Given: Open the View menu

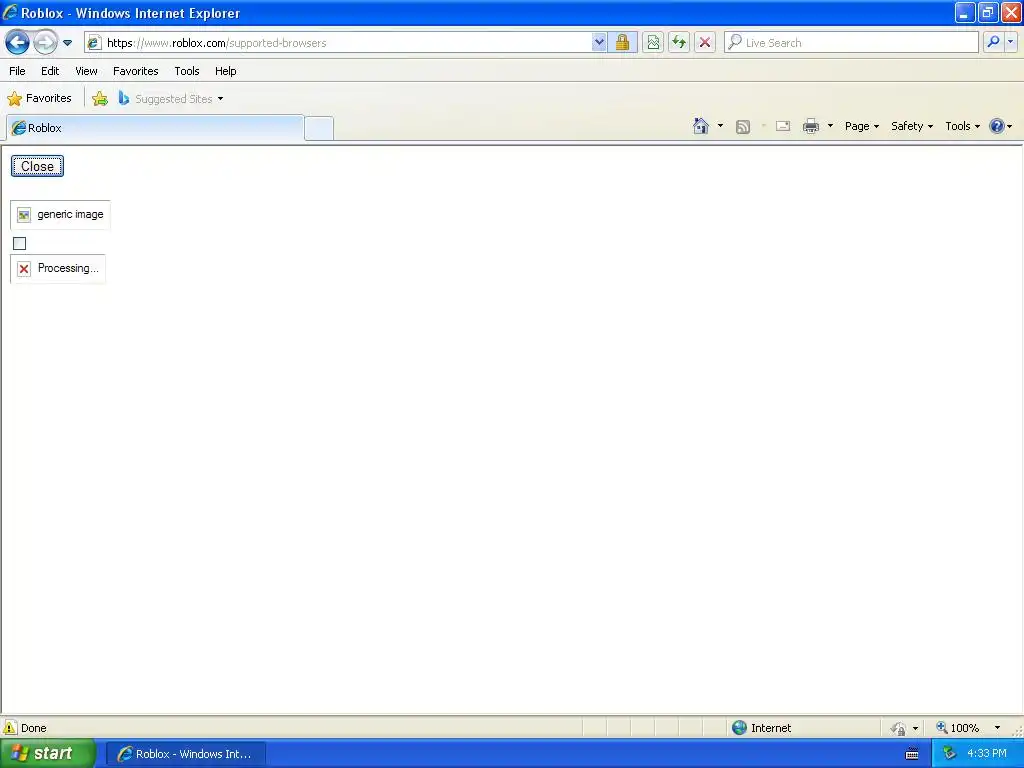Looking at the screenshot, I should pyautogui.click(x=86, y=71).
